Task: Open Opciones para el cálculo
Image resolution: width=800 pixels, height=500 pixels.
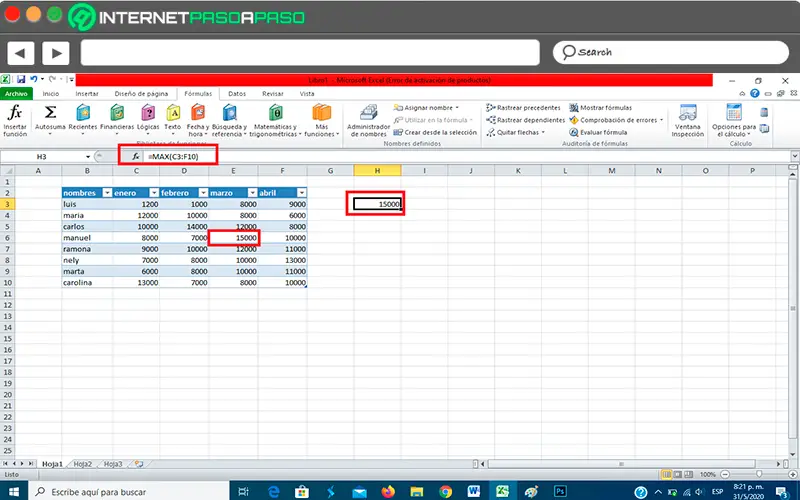Action: pyautogui.click(x=734, y=120)
